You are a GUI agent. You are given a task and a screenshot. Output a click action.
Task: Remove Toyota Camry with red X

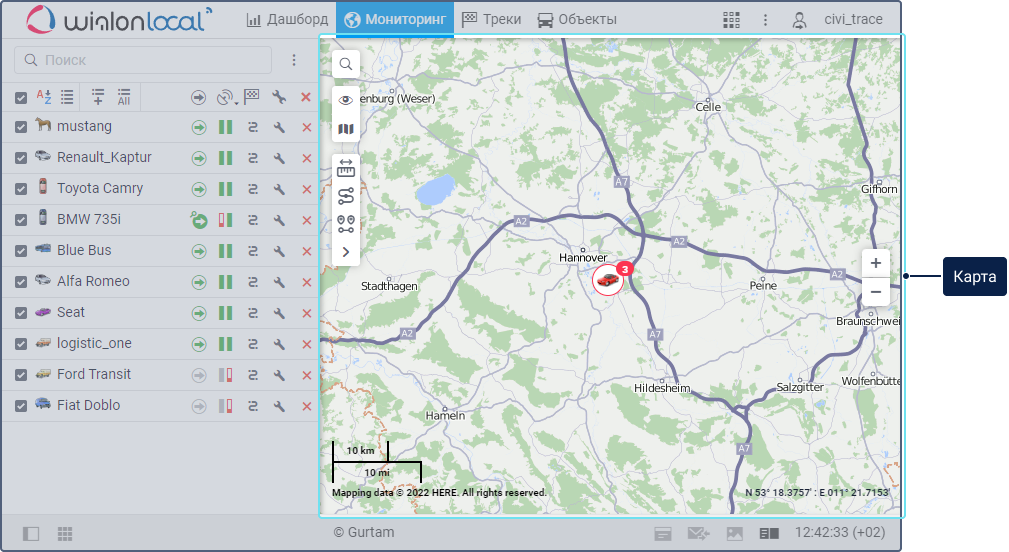(306, 189)
